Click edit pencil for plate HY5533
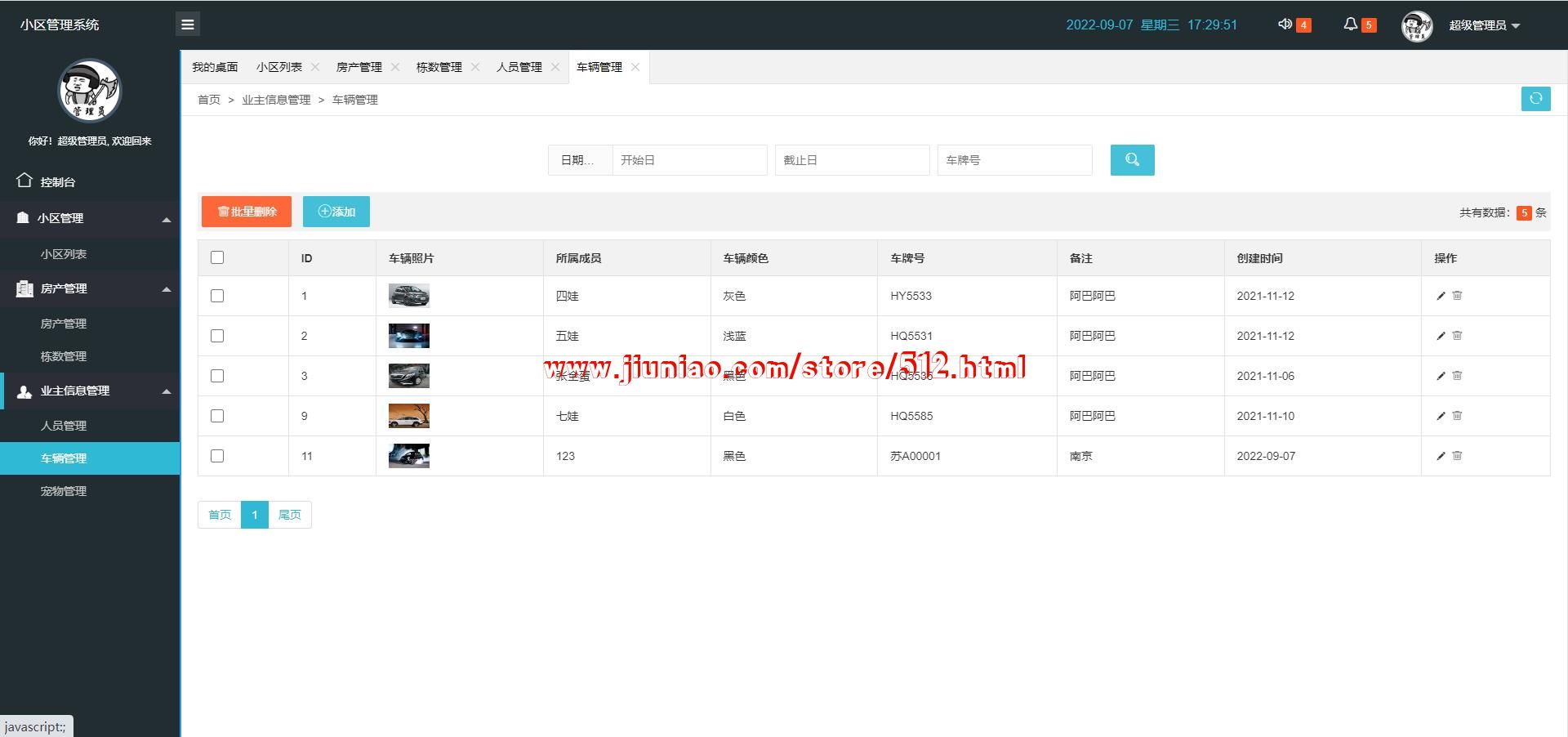This screenshot has width=1568, height=737. tap(1441, 296)
